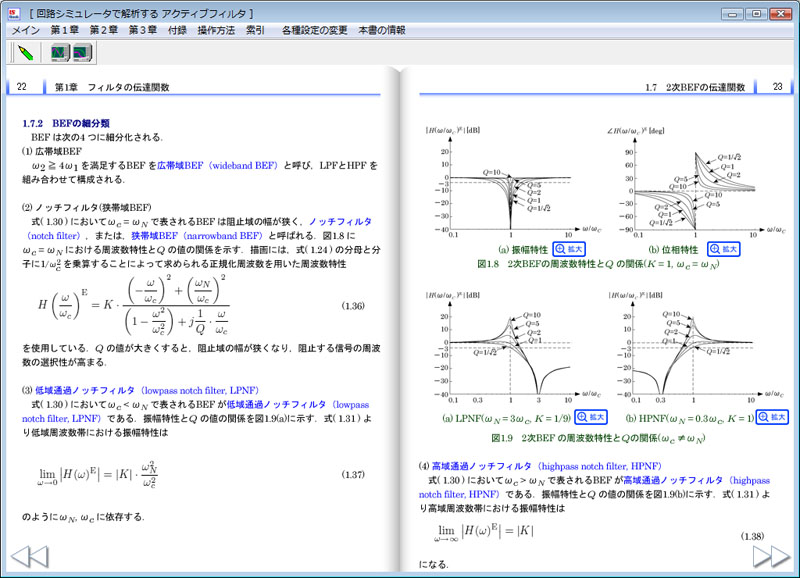The width and height of the screenshot is (800, 578).
Task: Open the 第1章 menu
Action: (x=65, y=30)
